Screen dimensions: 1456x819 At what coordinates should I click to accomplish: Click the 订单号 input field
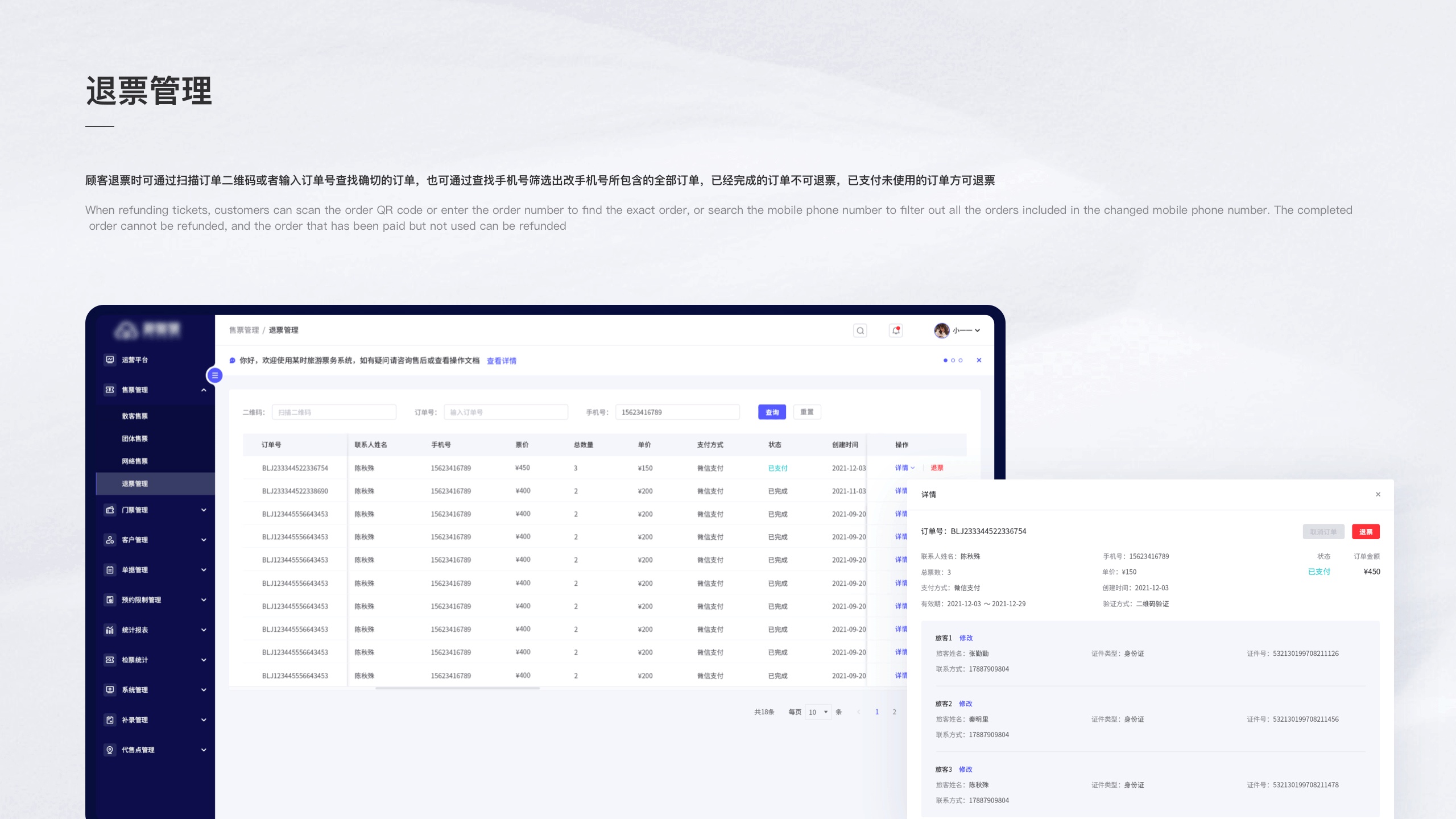(x=506, y=412)
